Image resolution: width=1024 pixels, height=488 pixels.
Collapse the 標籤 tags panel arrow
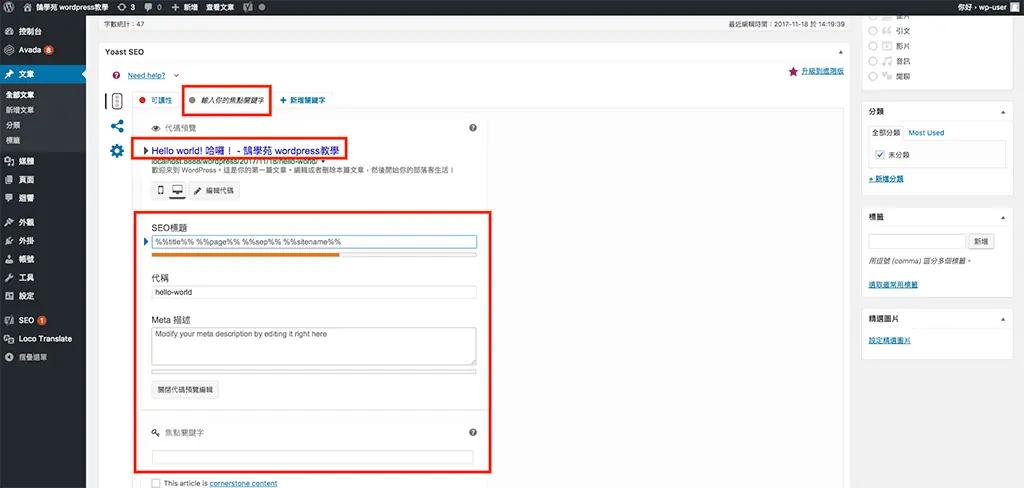pyautogui.click(x=1003, y=216)
